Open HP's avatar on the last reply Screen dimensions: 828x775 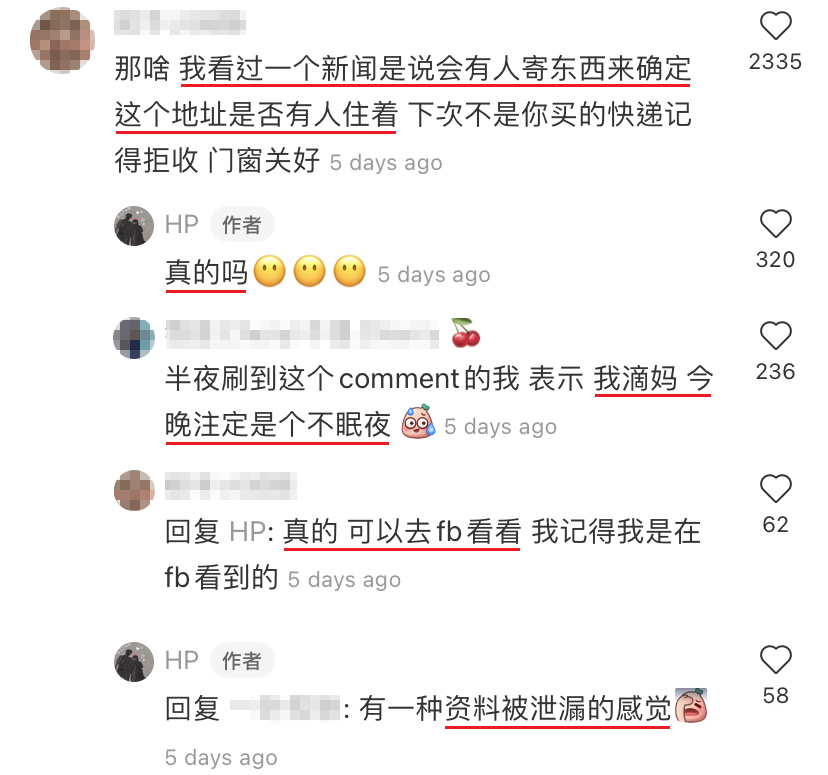tap(134, 662)
